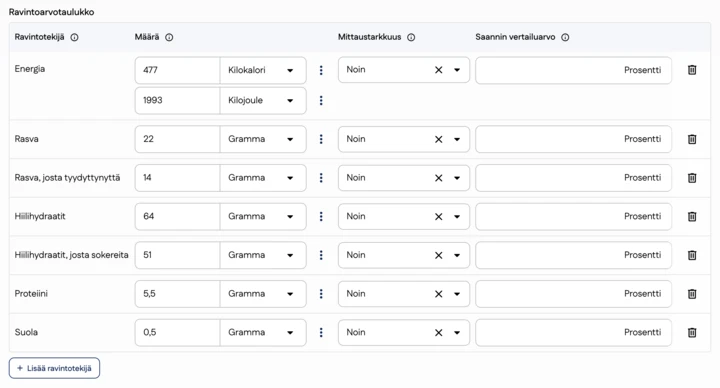The height and width of the screenshot is (388, 720).
Task: Open three-dot menu for Hiilihydraatit, josta sokereita
Action: (x=321, y=255)
